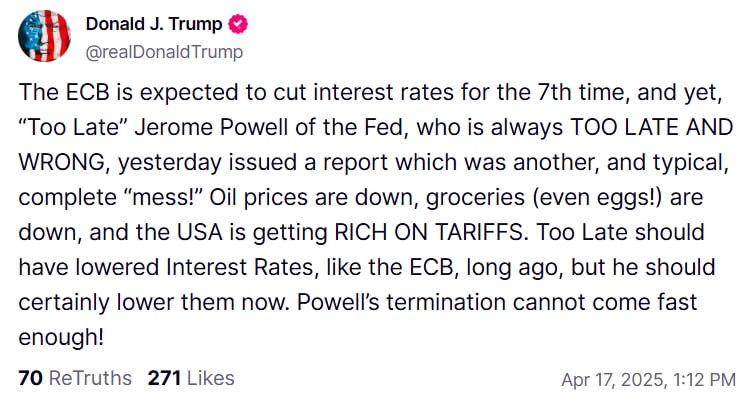Click the words "TOO LATE AND"
Screen dimensions: 750x404
(x=652, y=127)
